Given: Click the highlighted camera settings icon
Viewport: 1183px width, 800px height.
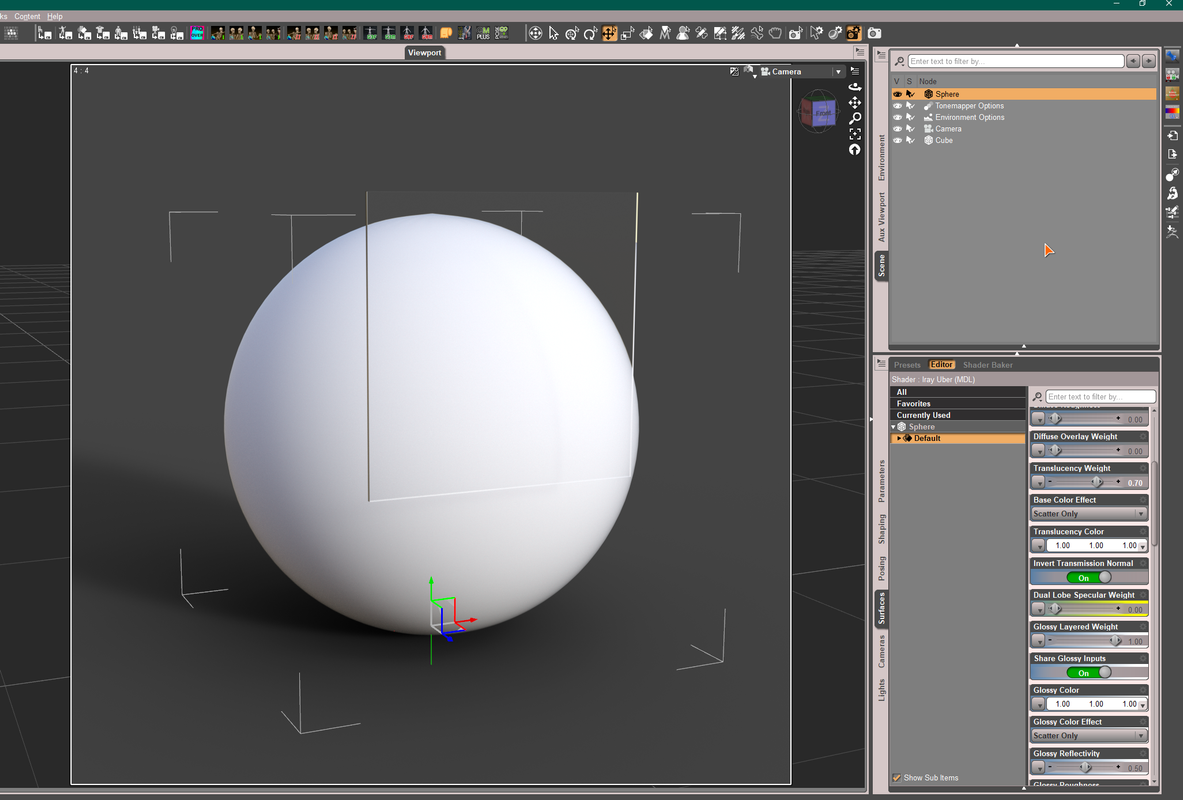Looking at the screenshot, I should 853,33.
